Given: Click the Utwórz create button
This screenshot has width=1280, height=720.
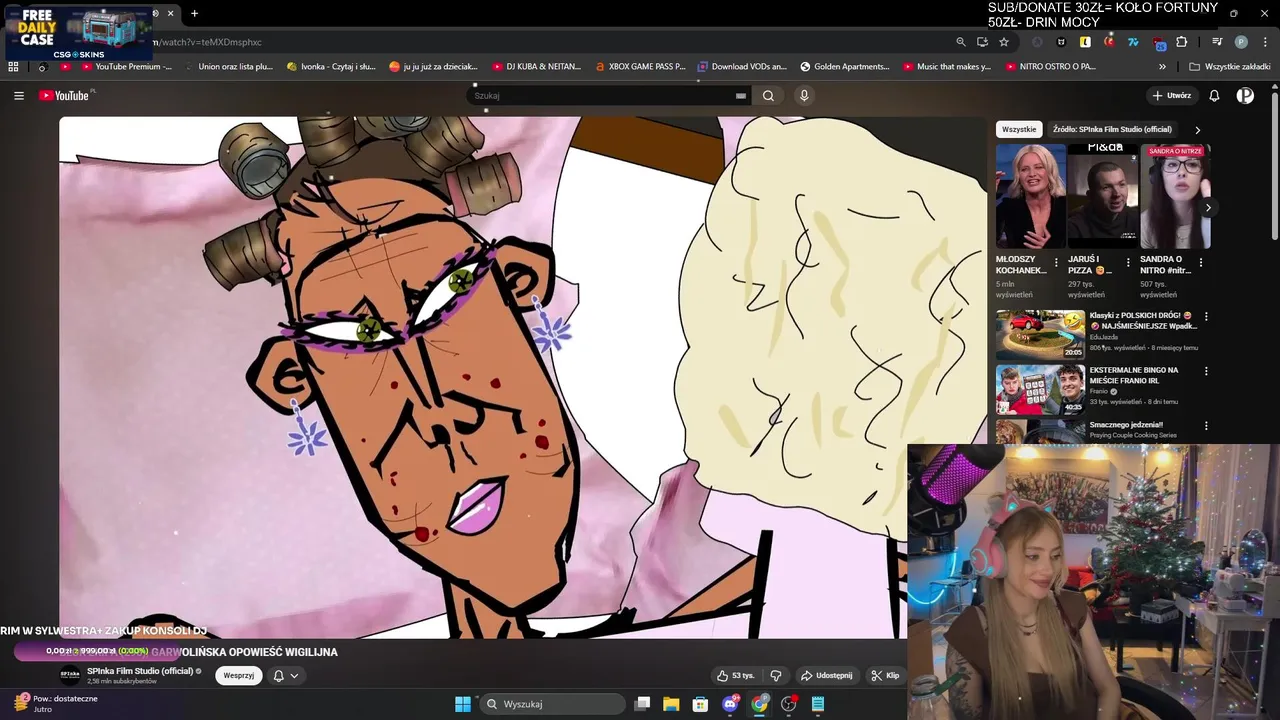Looking at the screenshot, I should 1172,96.
